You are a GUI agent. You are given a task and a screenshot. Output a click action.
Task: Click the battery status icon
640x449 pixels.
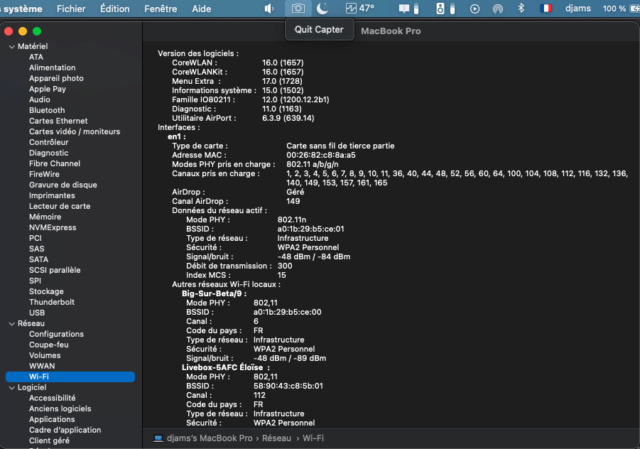[635, 9]
